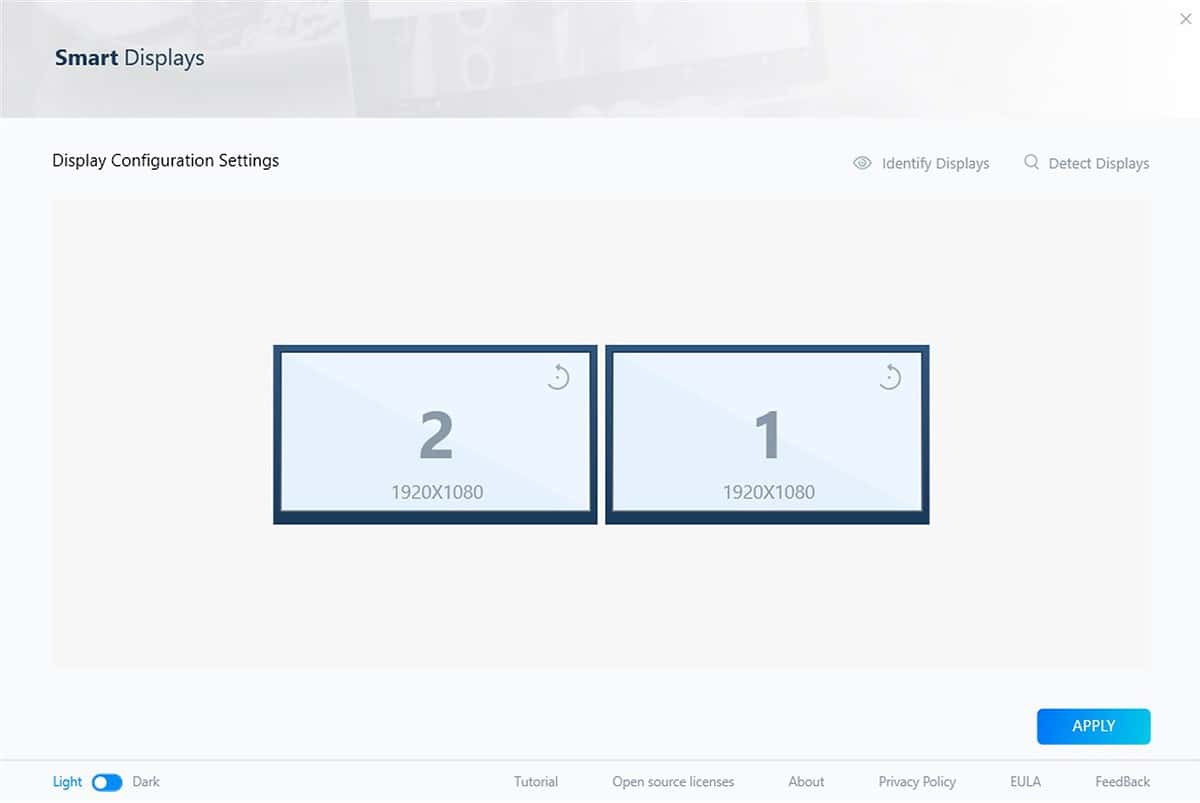The height and width of the screenshot is (803, 1200).
Task: View the Privacy Policy
Action: pyautogui.click(x=917, y=782)
